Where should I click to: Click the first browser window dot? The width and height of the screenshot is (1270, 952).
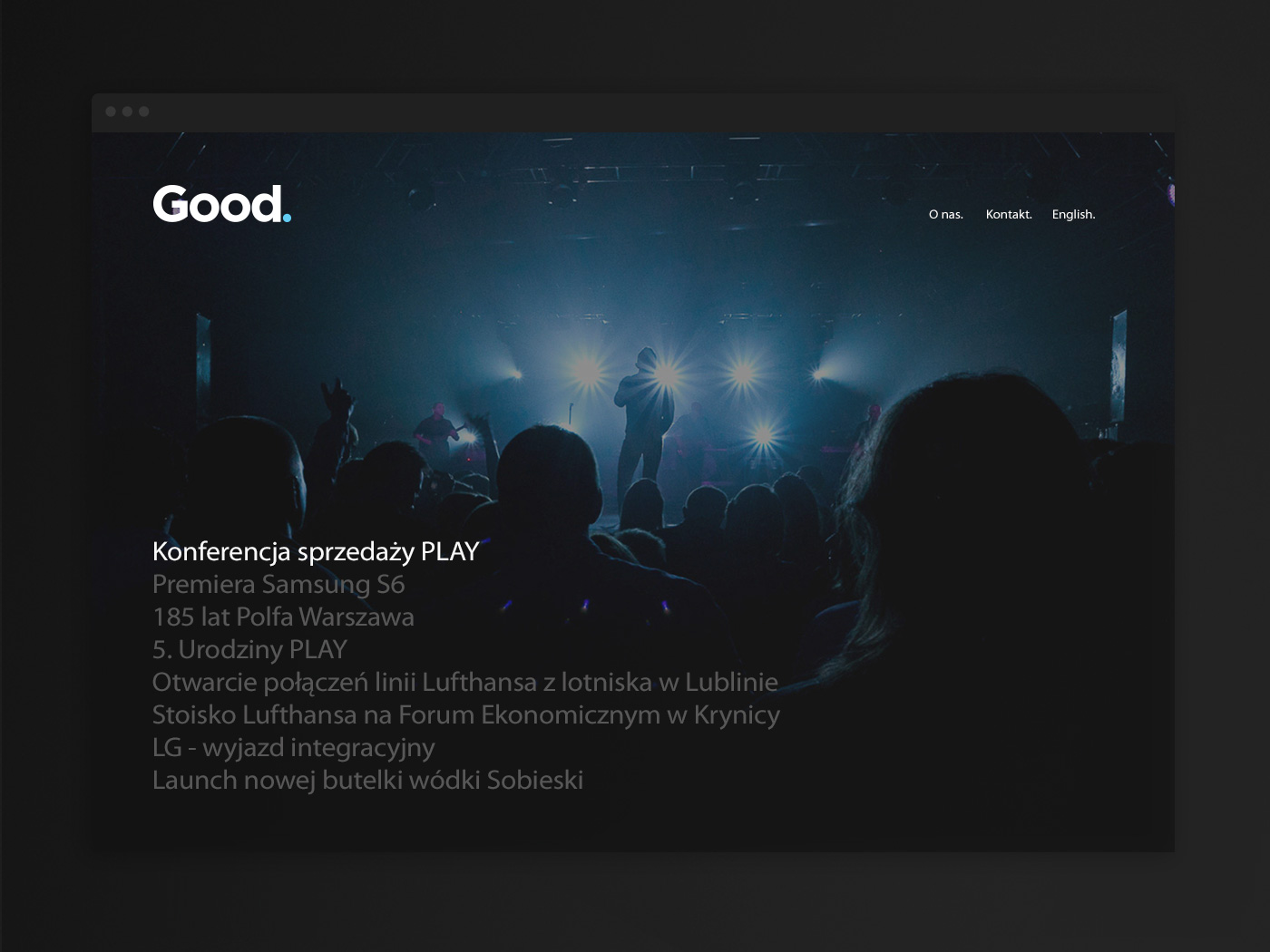(111, 112)
